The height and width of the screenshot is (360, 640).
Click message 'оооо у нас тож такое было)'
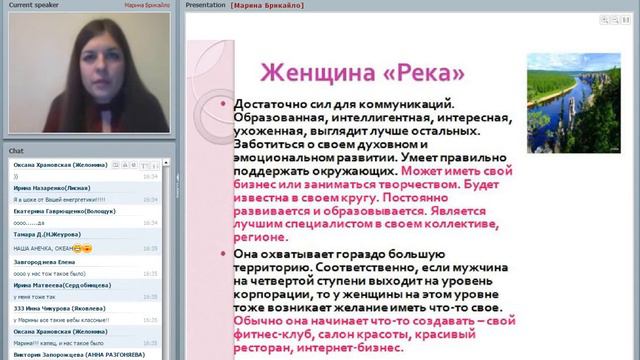click(49, 274)
